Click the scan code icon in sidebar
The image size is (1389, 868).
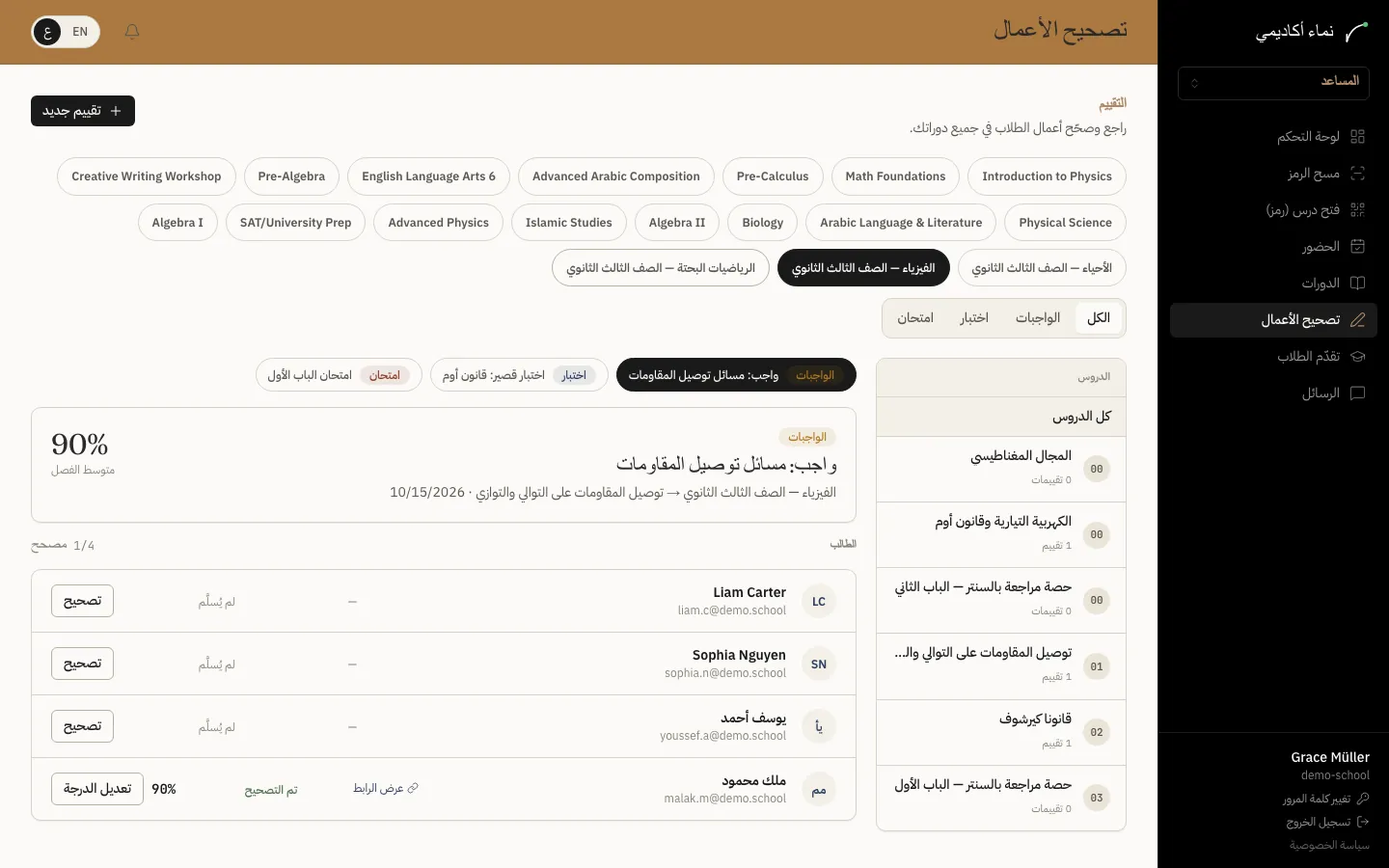coord(1357,174)
